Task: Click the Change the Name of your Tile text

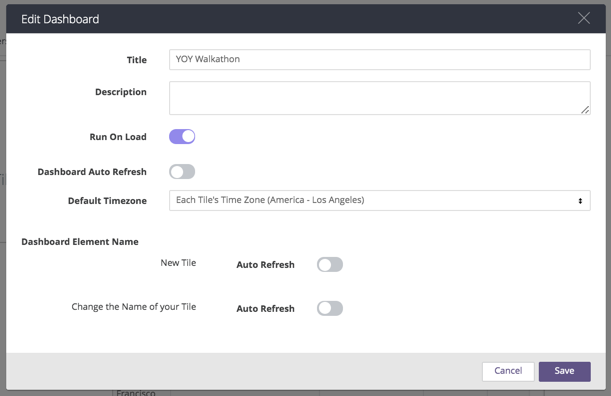Action: (134, 307)
